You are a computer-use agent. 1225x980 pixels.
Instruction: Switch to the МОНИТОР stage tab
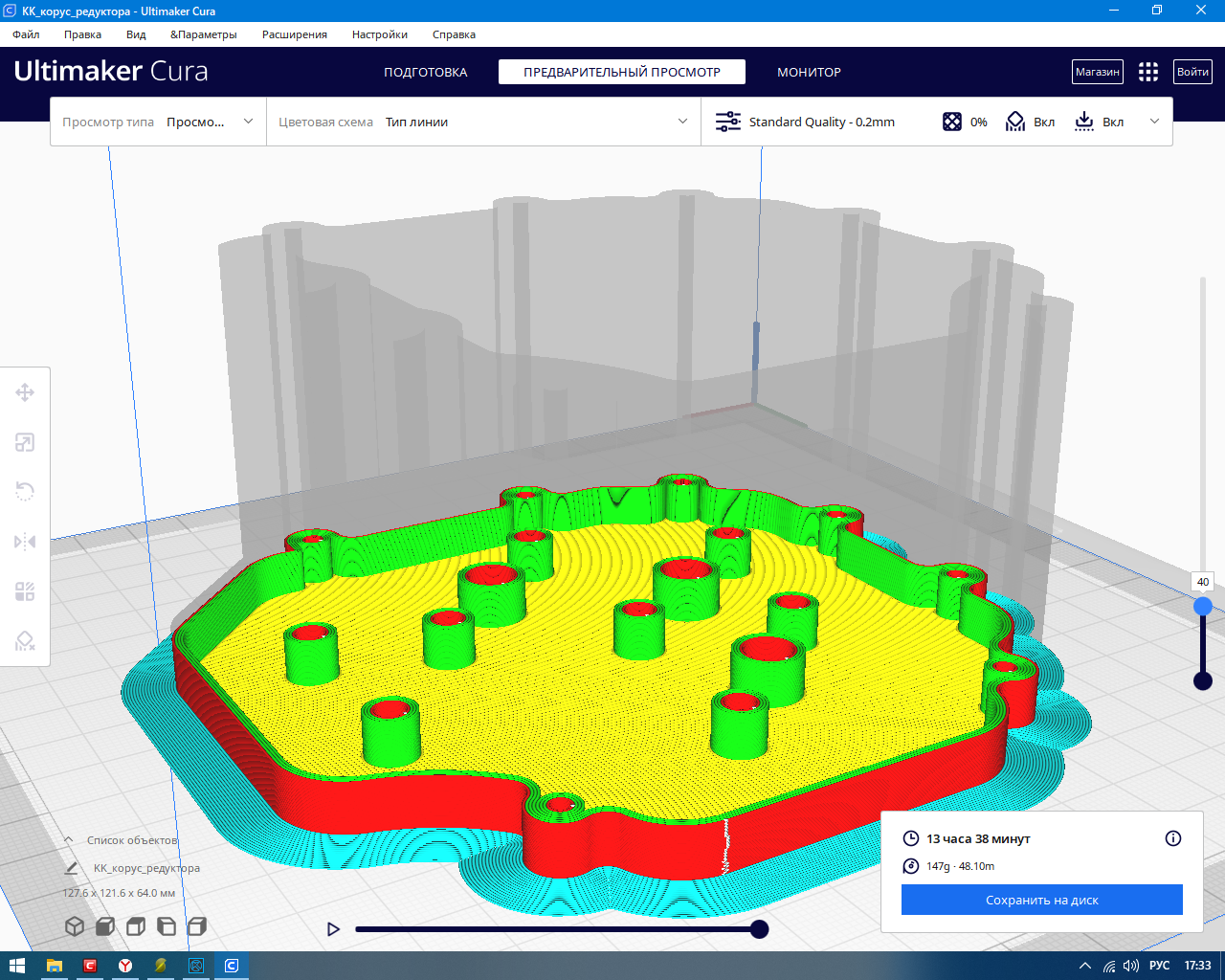pos(809,72)
